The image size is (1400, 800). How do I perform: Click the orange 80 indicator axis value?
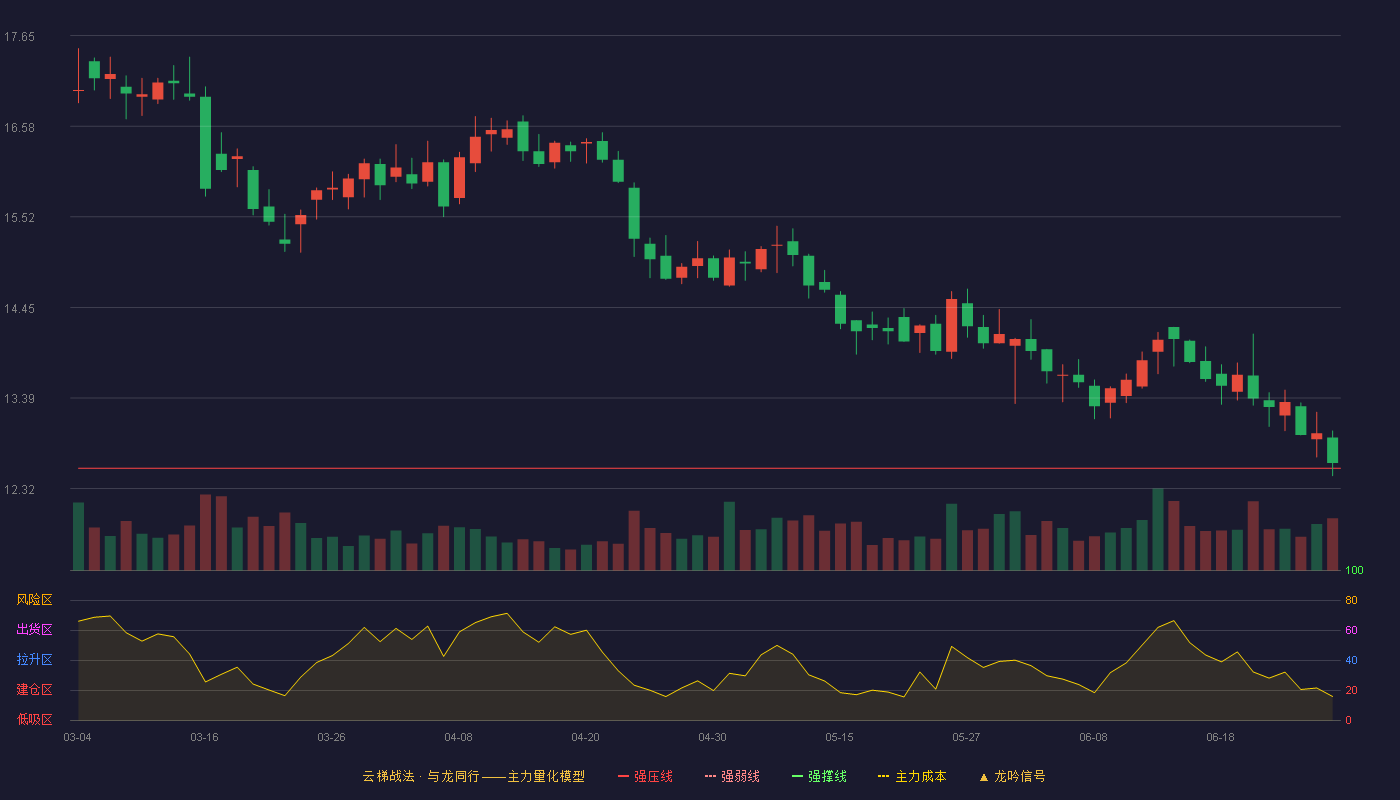click(1351, 600)
